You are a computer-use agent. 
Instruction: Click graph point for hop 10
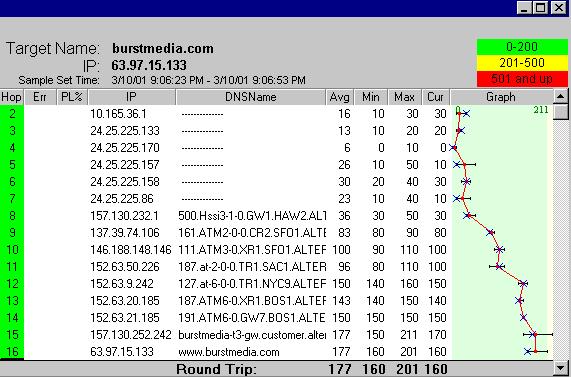pyautogui.click(x=500, y=250)
